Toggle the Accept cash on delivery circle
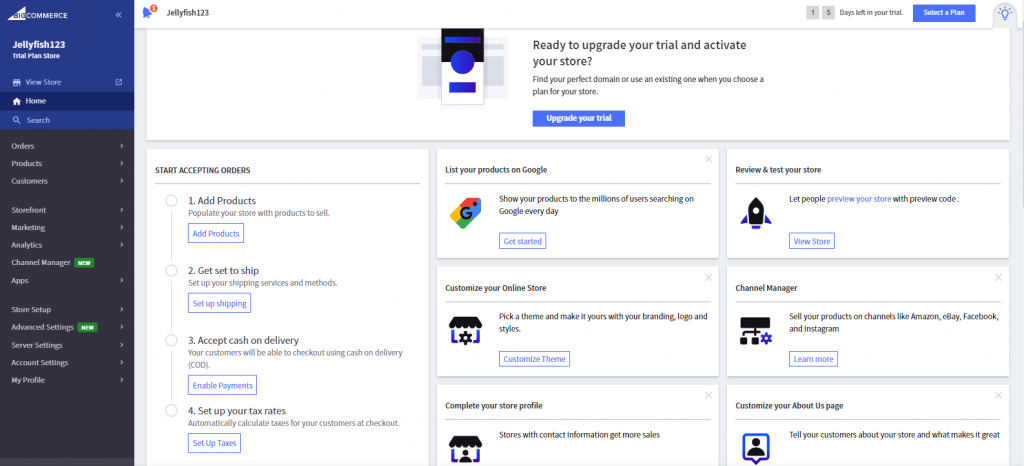Image resolution: width=1024 pixels, height=466 pixels. (x=172, y=340)
